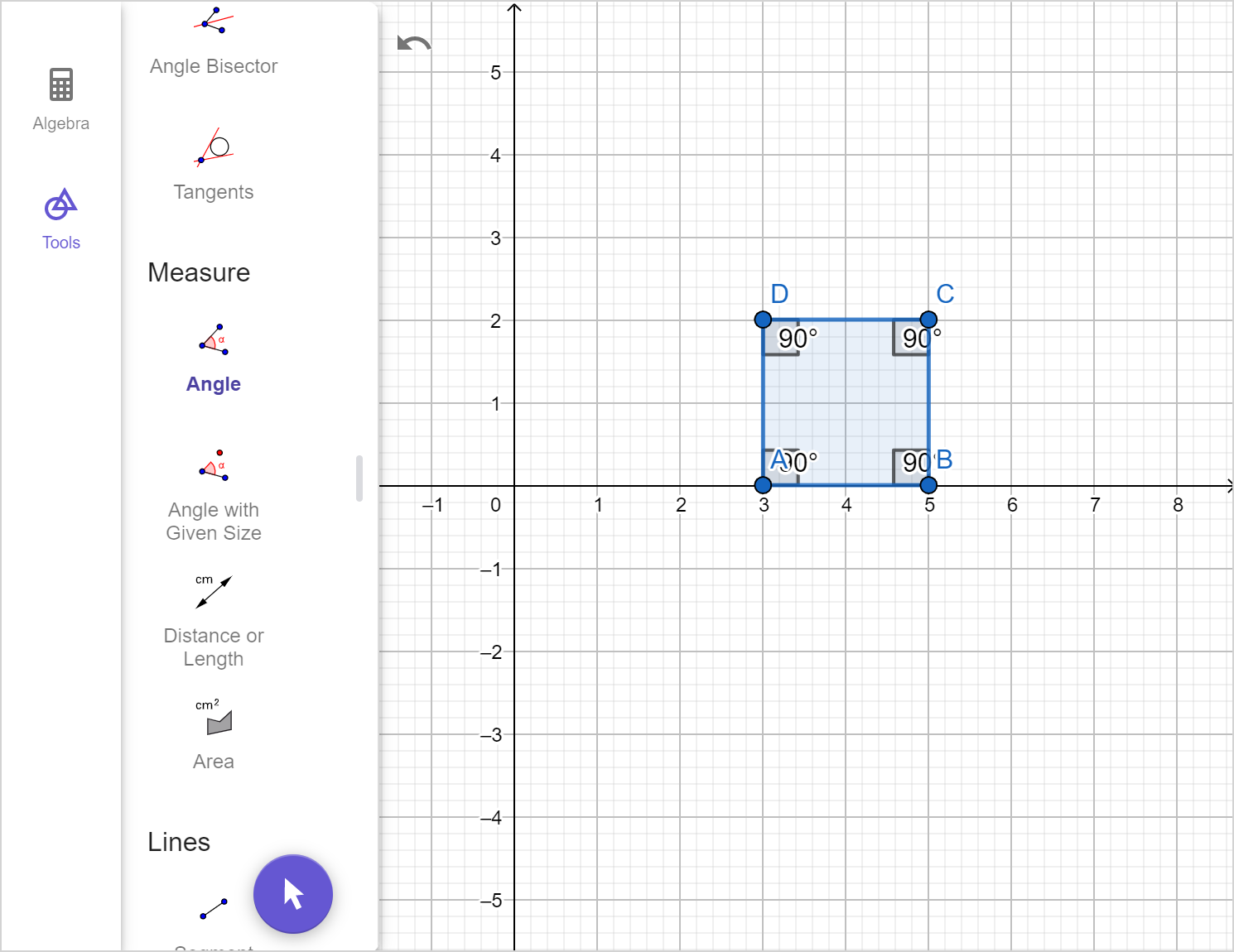This screenshot has width=1234, height=952.
Task: Click the Lines section heading
Action: pos(179,842)
